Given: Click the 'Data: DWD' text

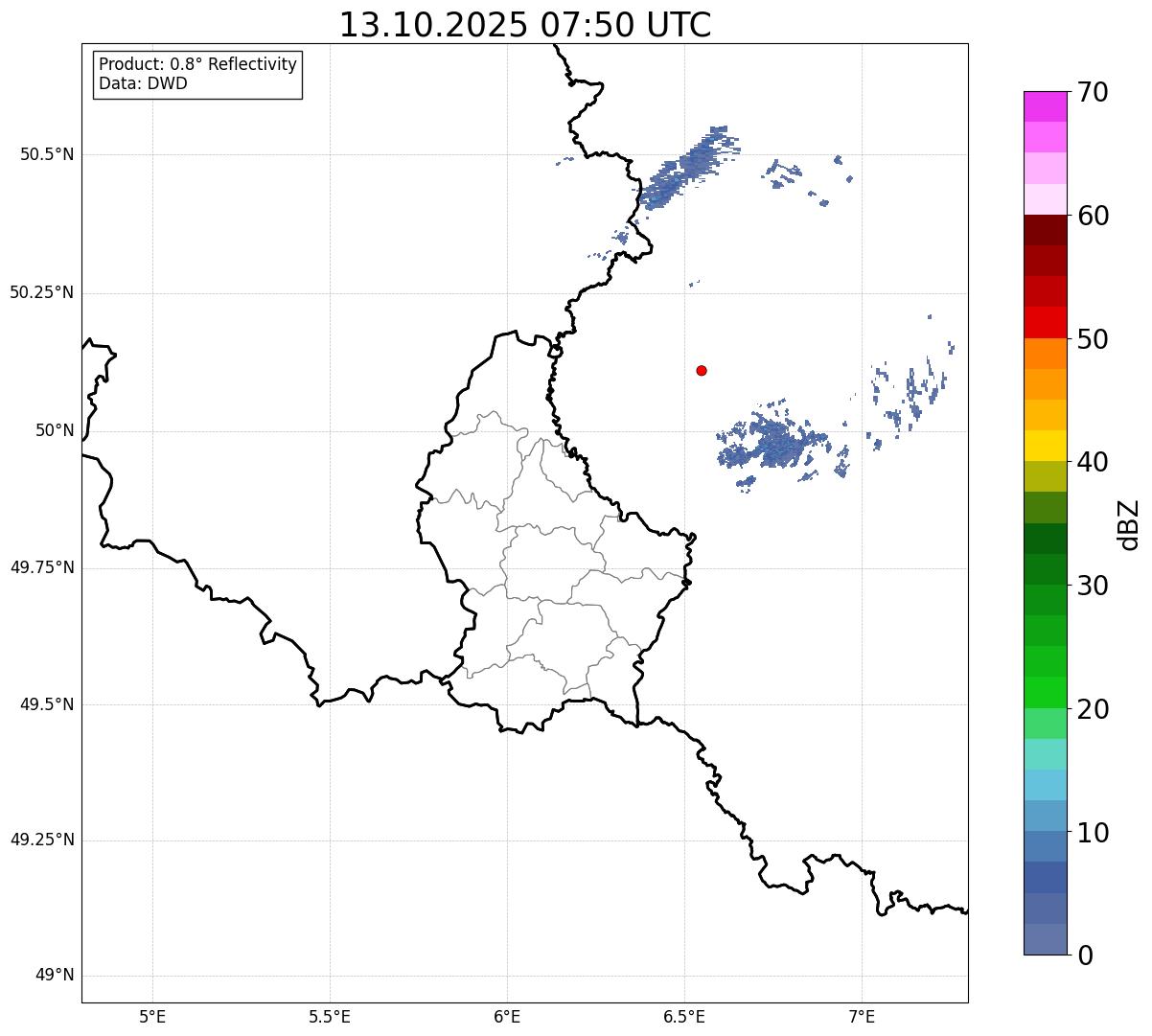Looking at the screenshot, I should click(x=144, y=83).
